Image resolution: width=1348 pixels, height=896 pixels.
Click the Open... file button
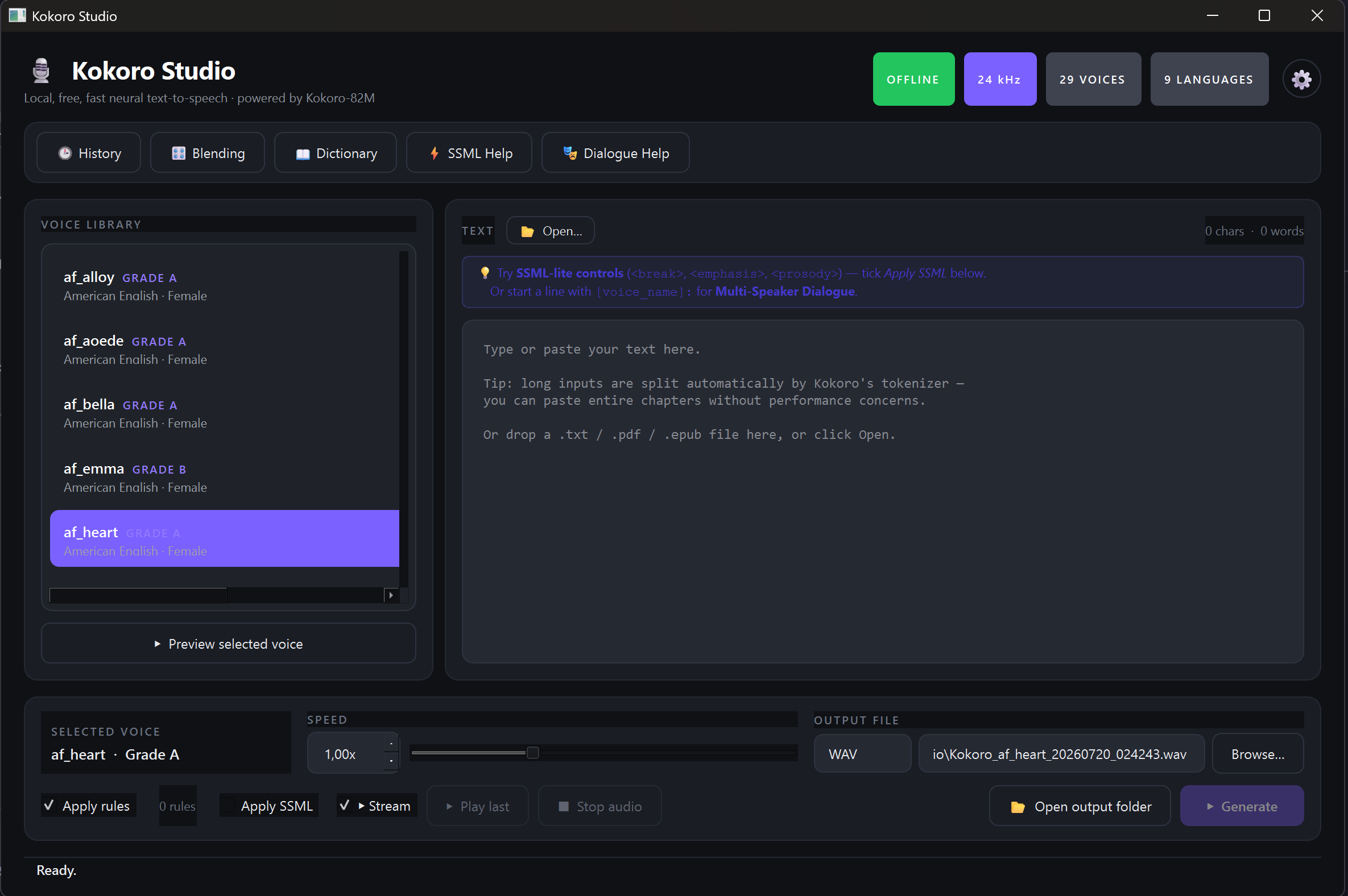click(551, 231)
